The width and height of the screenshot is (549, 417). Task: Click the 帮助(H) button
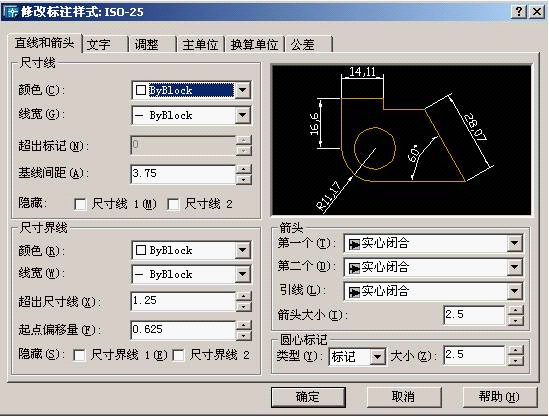pyautogui.click(x=500, y=397)
